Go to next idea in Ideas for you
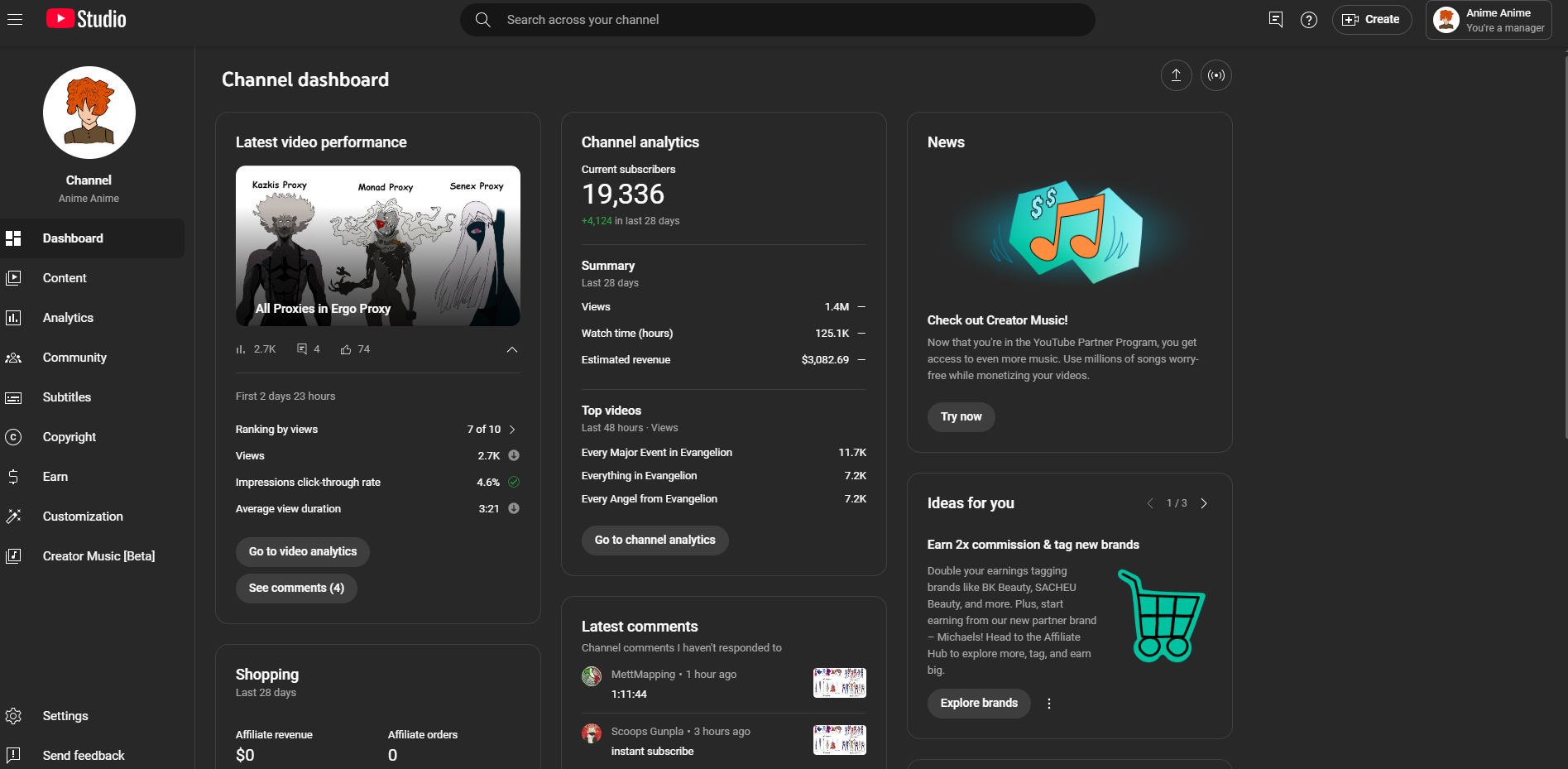The image size is (1568, 769). point(1204,503)
